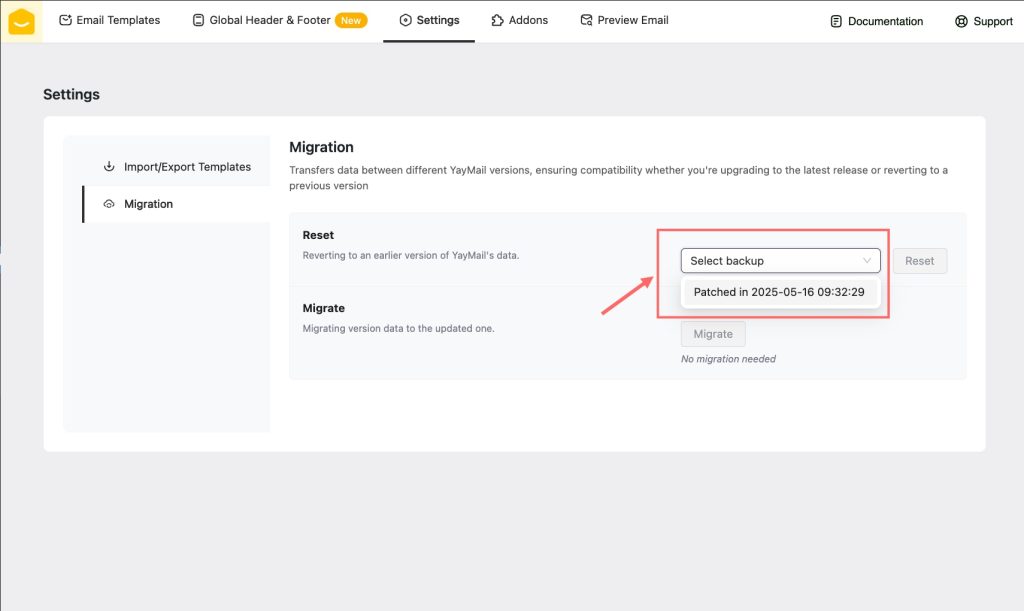Viewport: 1024px width, 611px height.
Task: Open the Addons tab
Action: click(x=520, y=20)
